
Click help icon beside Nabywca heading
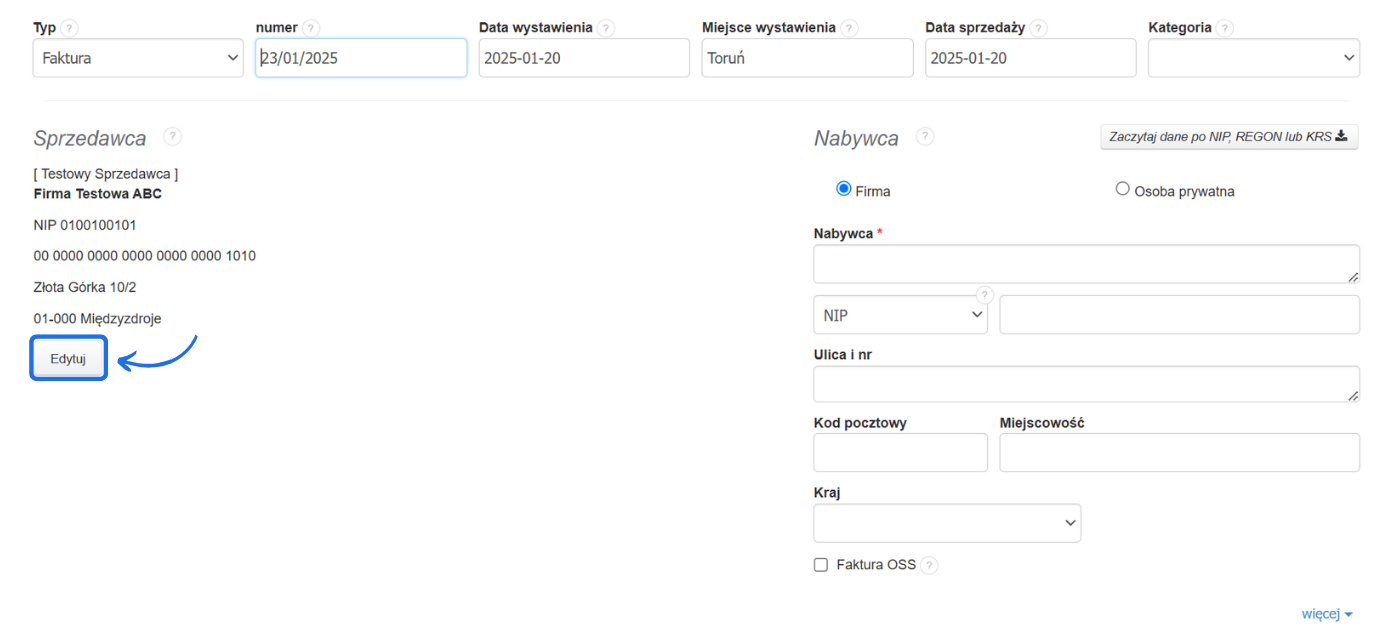pos(925,137)
